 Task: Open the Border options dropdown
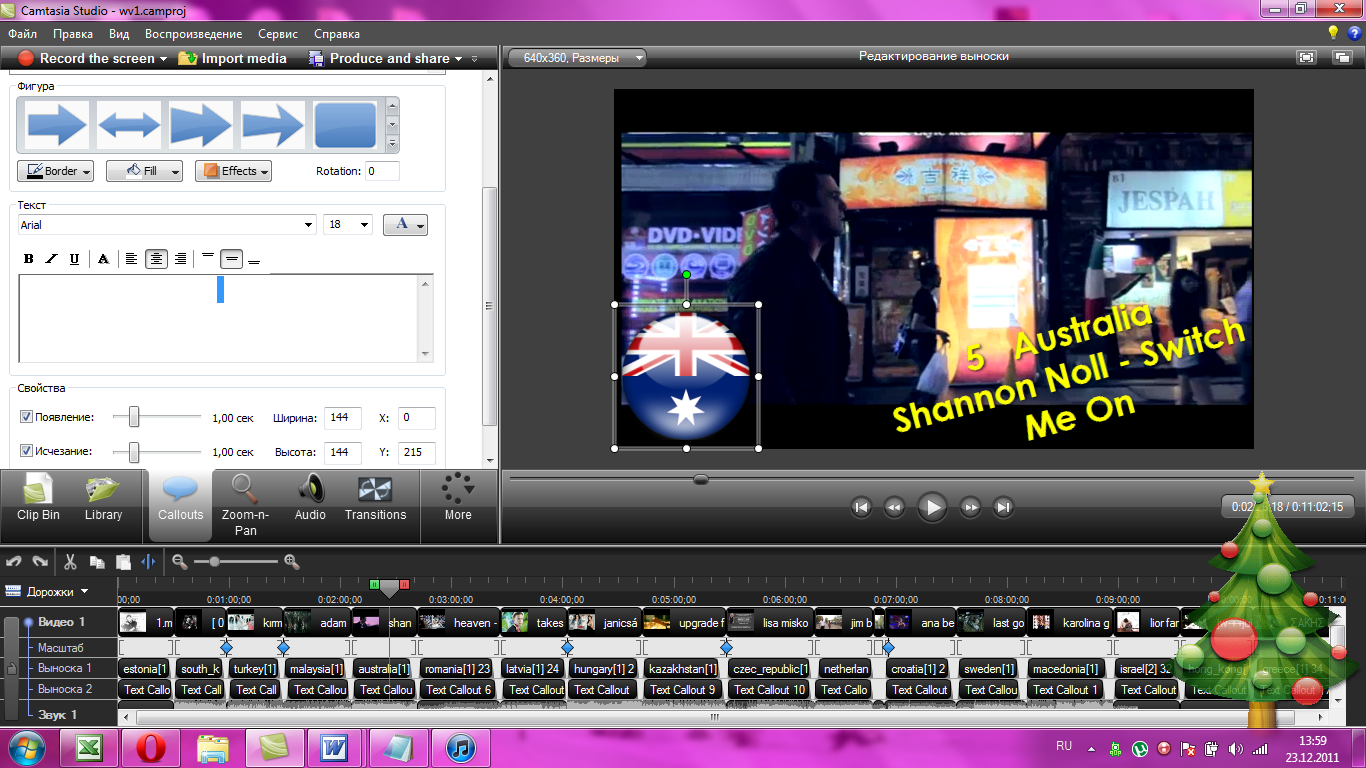pos(56,171)
